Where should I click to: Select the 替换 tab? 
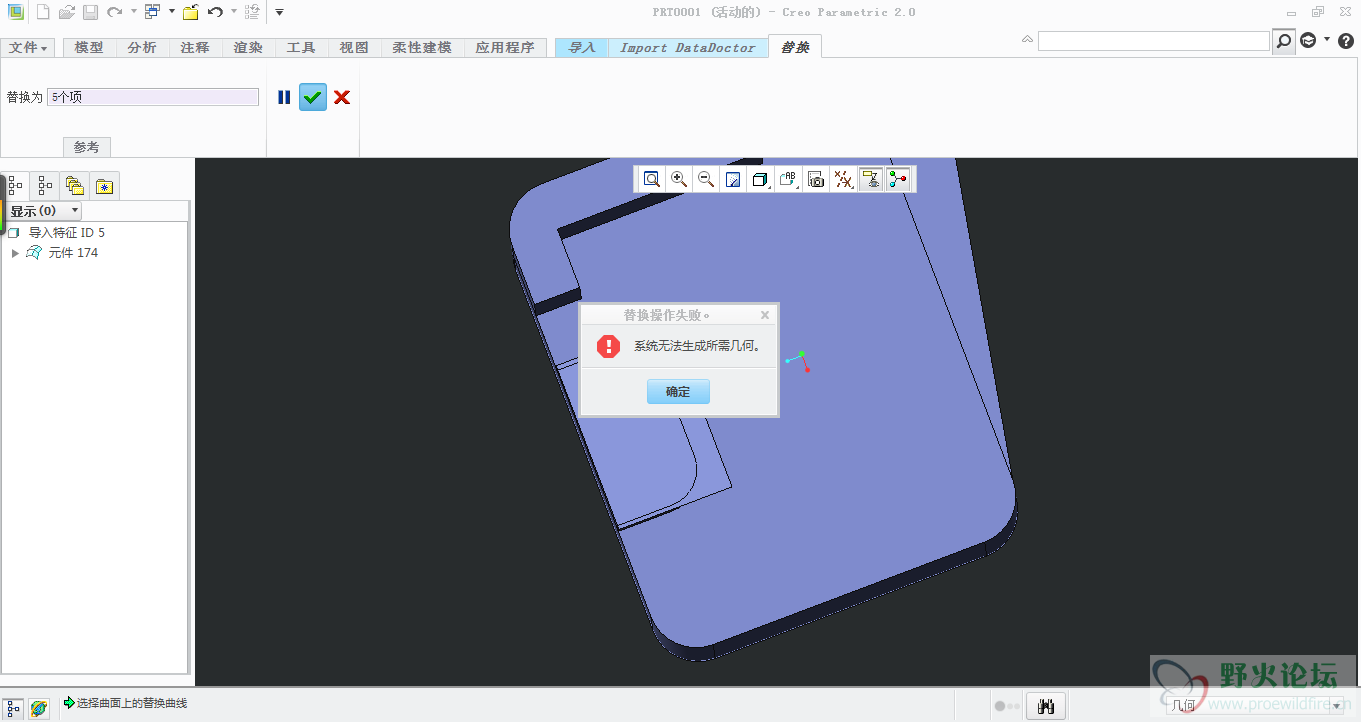(x=795, y=47)
